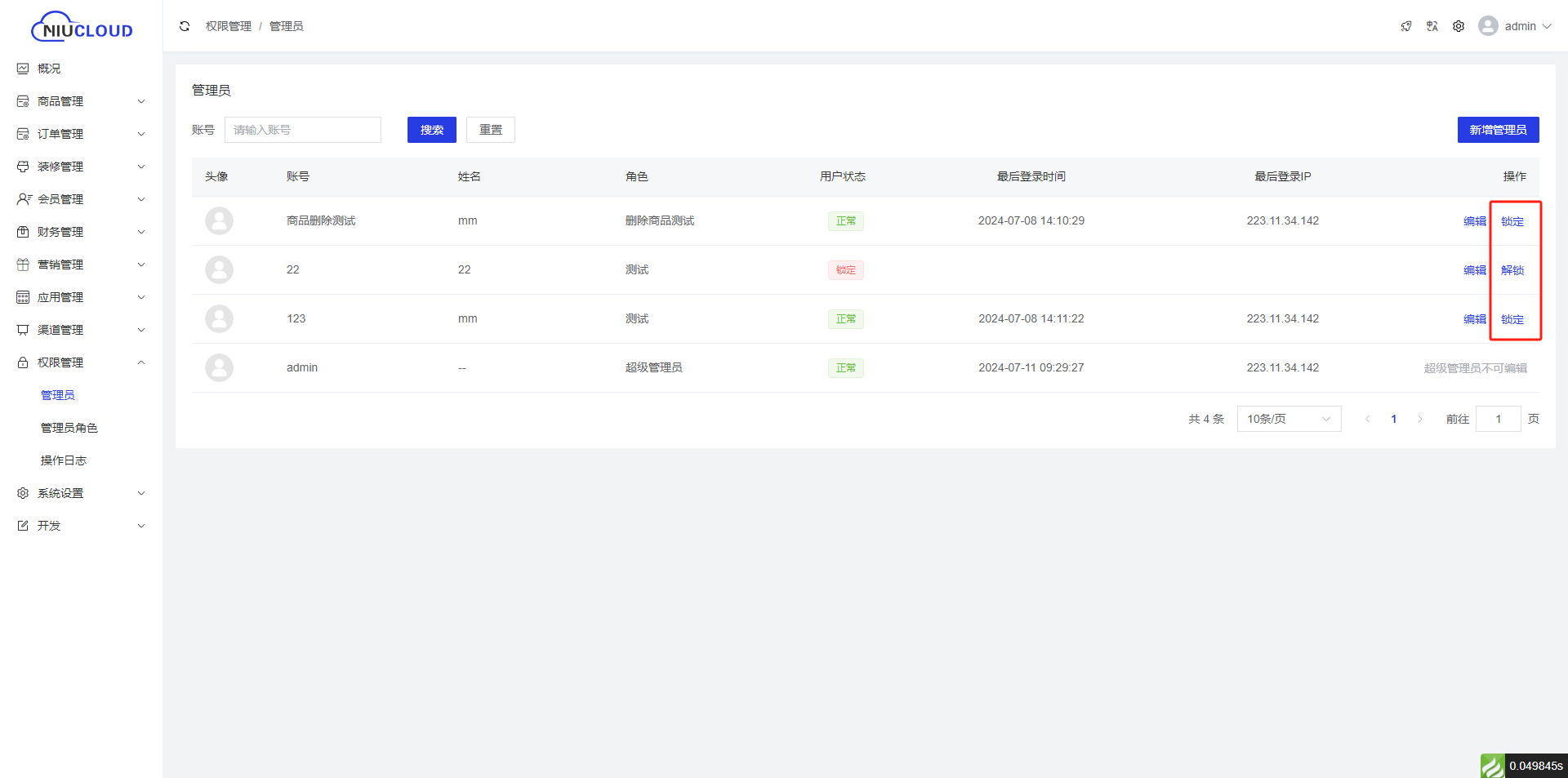Open 操作日志 submenu item
Image resolution: width=1568 pixels, height=778 pixels.
click(x=64, y=460)
